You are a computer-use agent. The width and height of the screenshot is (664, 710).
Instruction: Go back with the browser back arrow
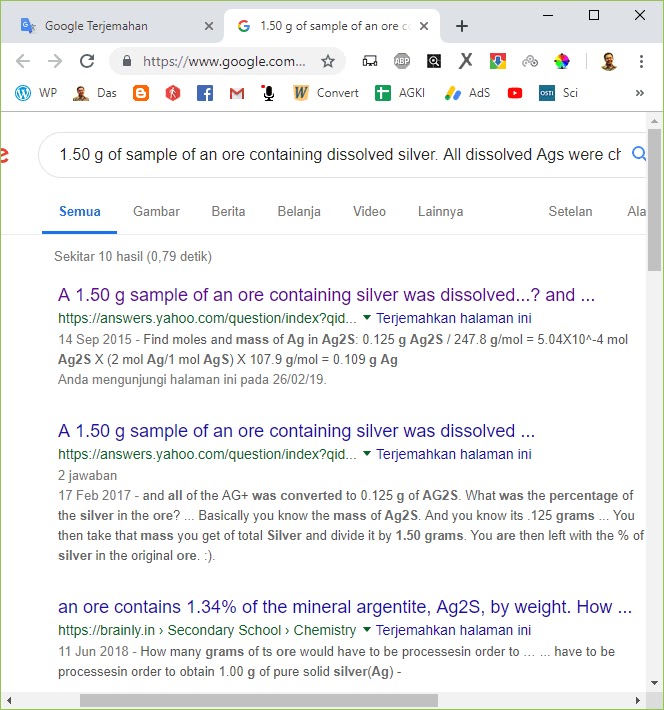coord(23,61)
